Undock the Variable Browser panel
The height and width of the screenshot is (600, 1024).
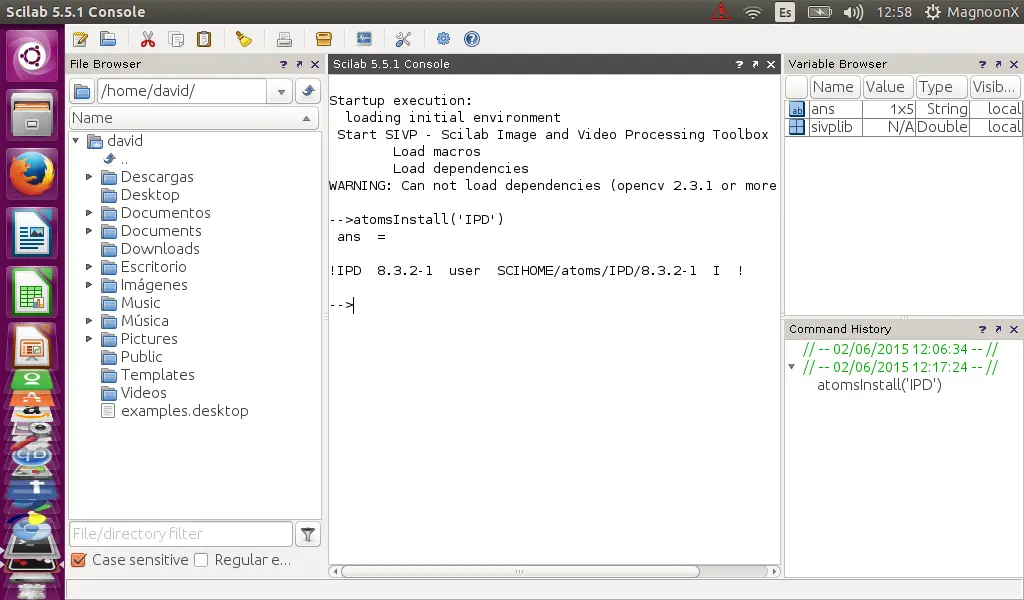tap(998, 64)
